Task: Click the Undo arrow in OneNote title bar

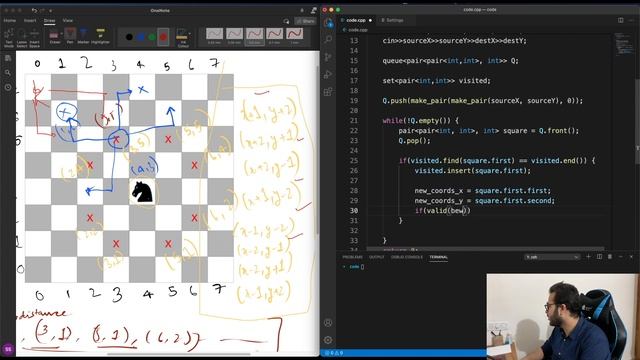Action: (x=34, y=10)
